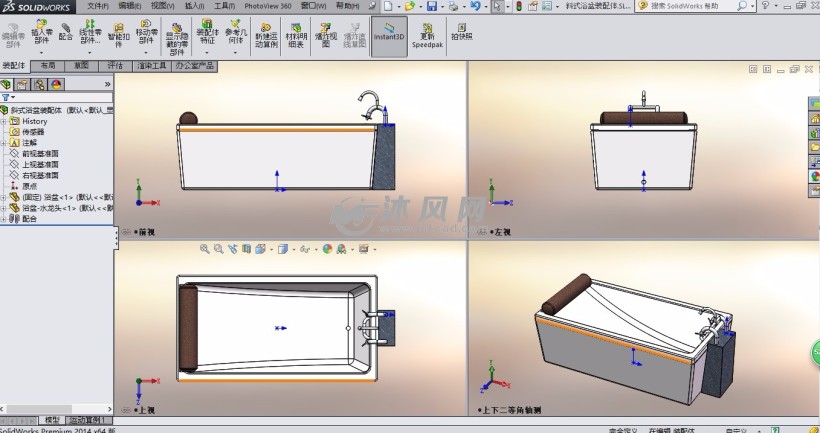Click the Edit Appearance color ball icon
The image size is (820, 433).
[327, 249]
